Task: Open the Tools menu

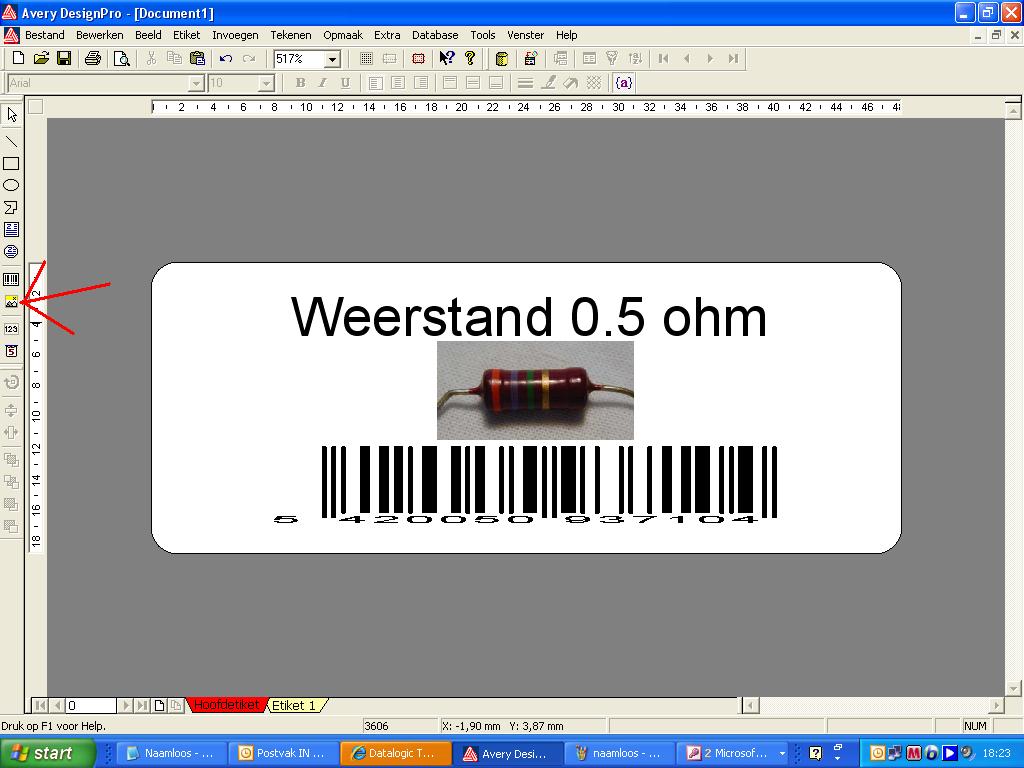Action: point(483,35)
